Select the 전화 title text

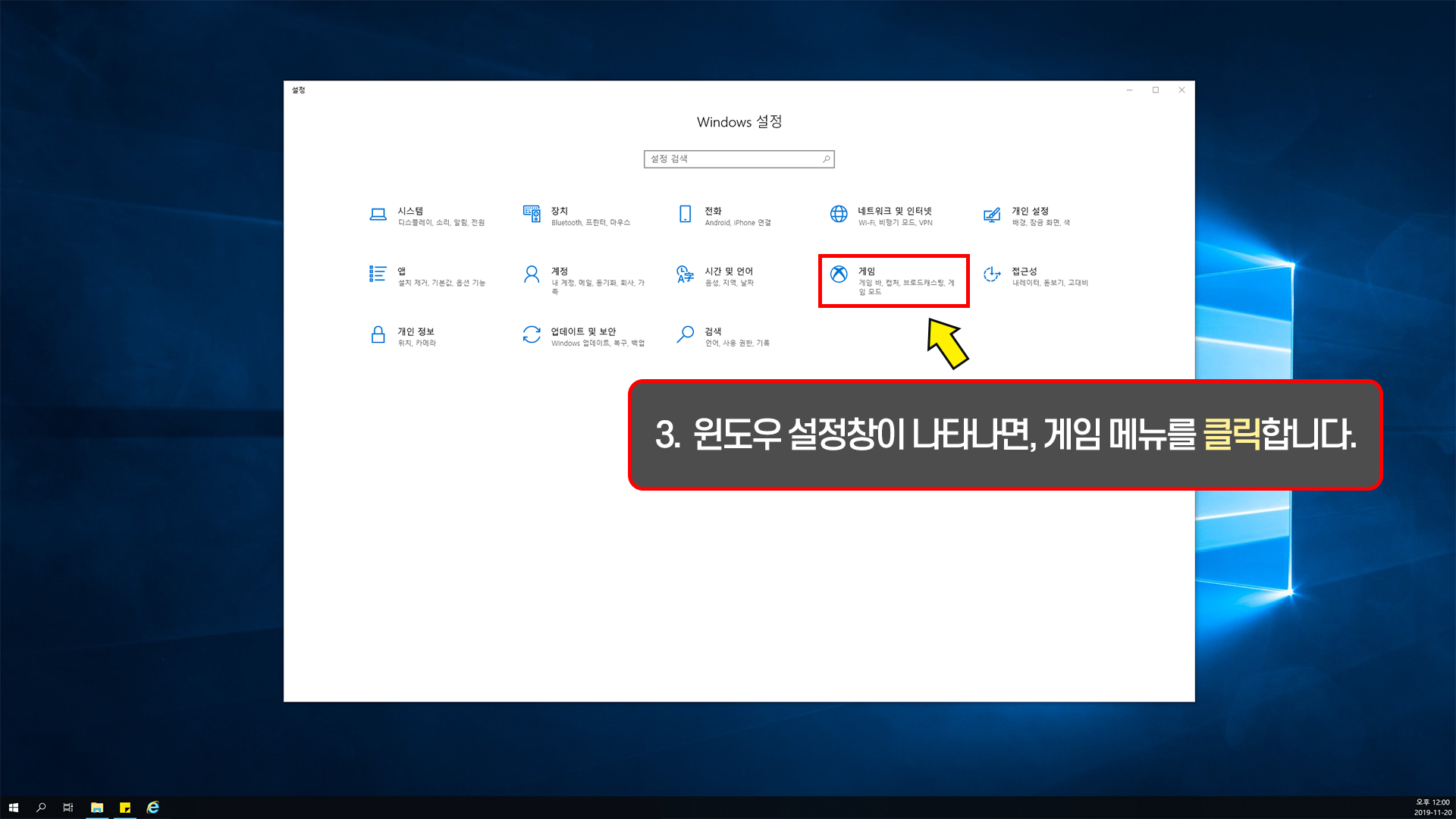click(713, 211)
